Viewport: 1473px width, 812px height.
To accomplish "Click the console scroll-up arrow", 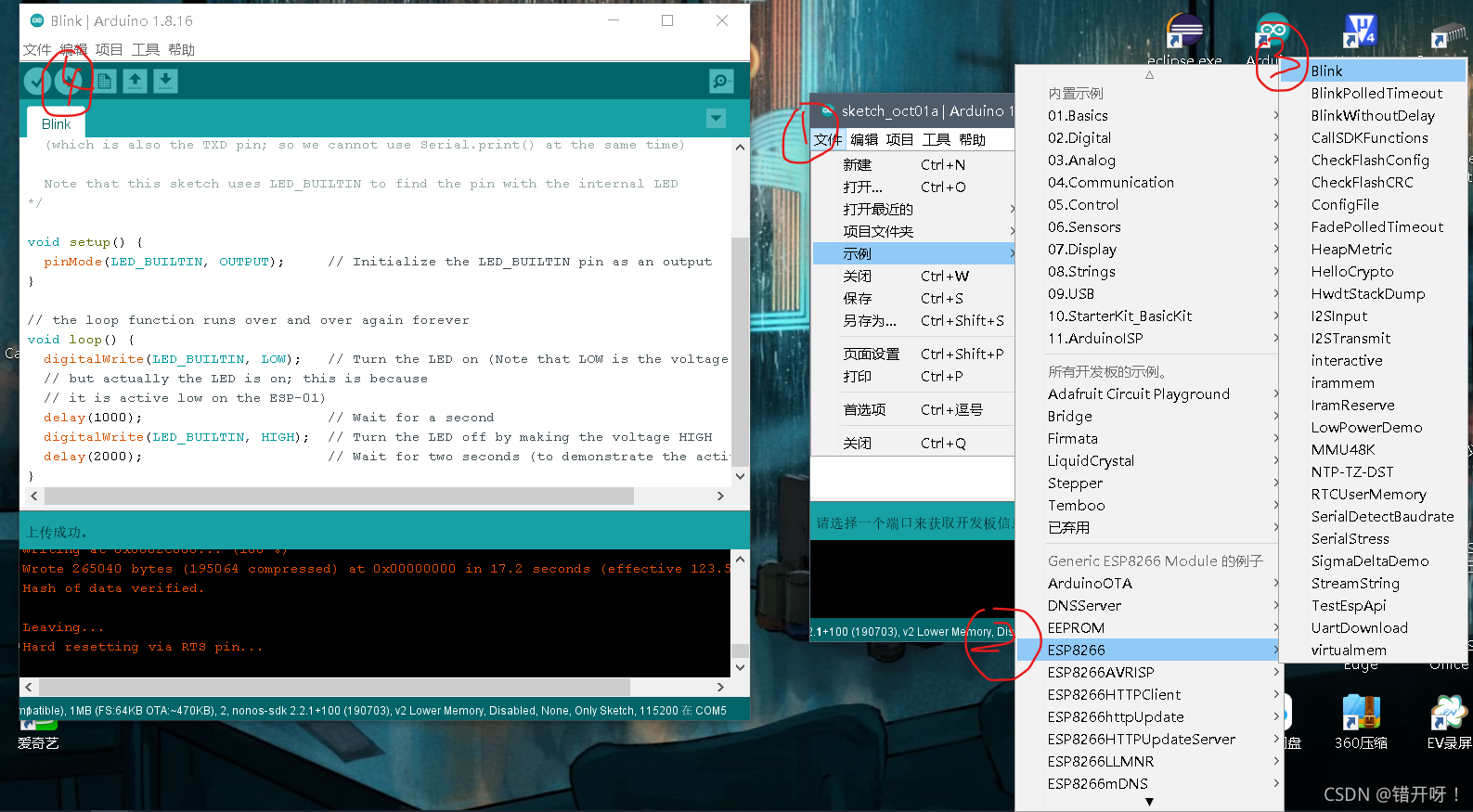I will (x=740, y=559).
